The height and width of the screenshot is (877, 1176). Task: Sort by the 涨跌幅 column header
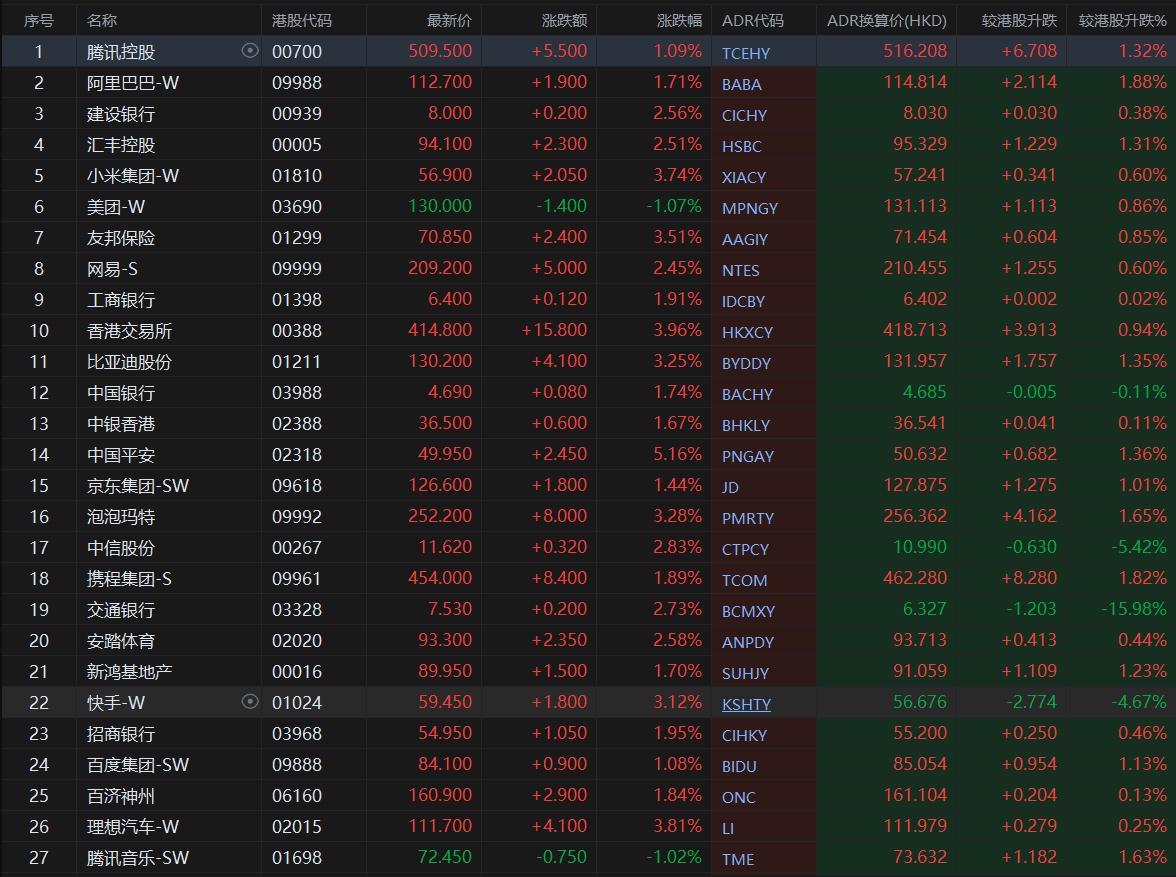[679, 20]
